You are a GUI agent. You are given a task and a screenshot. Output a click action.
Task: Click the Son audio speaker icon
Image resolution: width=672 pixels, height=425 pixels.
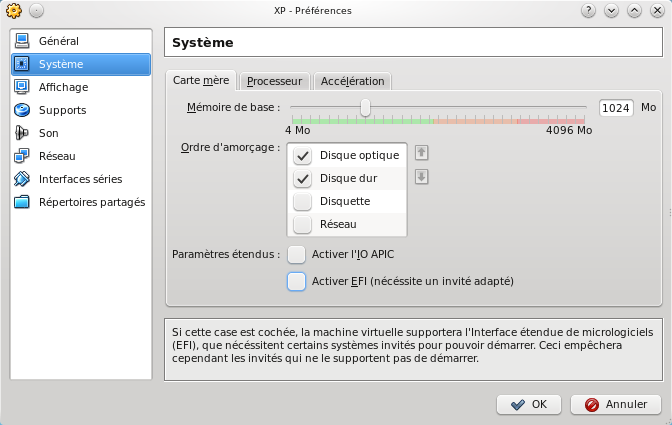pos(22,133)
